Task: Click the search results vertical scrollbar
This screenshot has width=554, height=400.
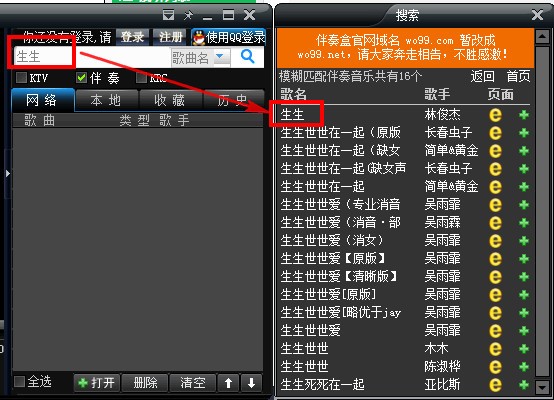Action: 542,211
